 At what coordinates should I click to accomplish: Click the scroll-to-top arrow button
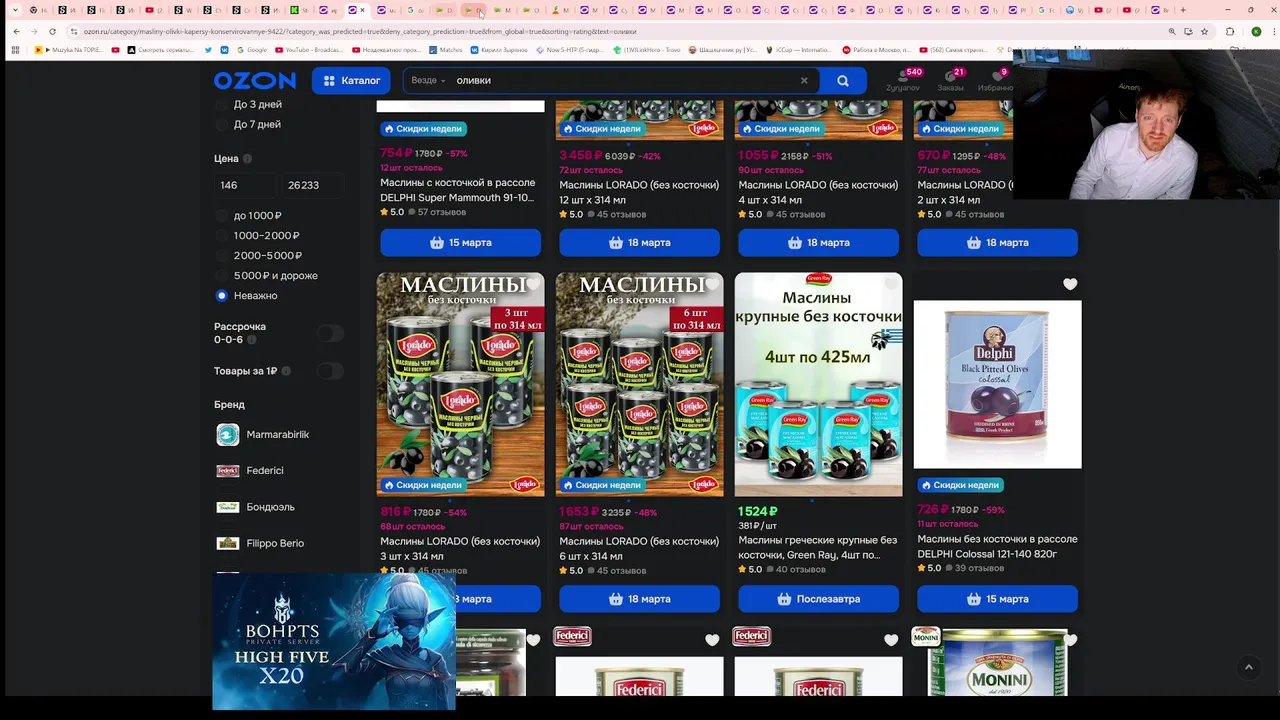coord(1248,667)
